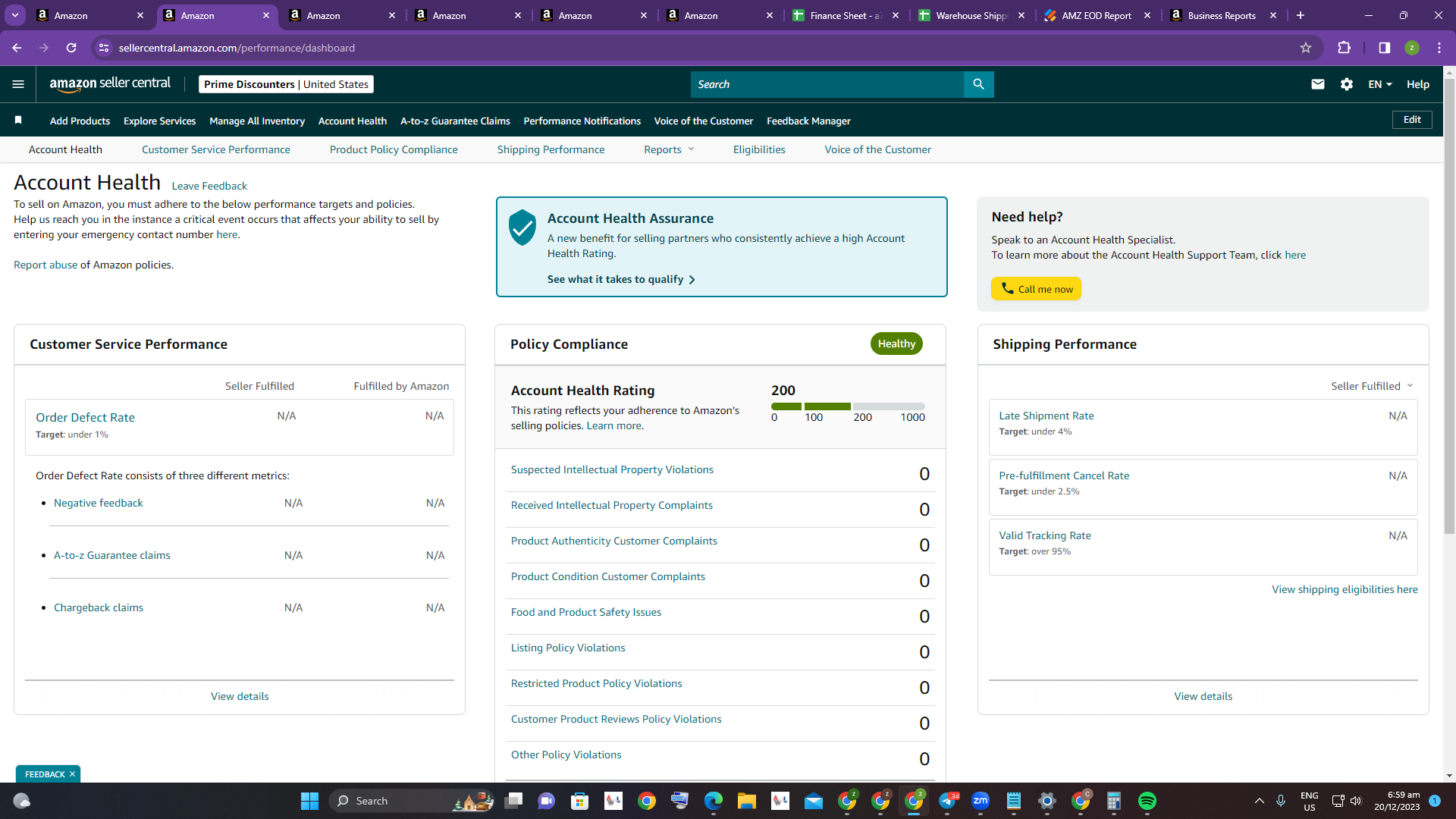Click the Leave Feedback link
1456x819 pixels.
pyautogui.click(x=209, y=186)
